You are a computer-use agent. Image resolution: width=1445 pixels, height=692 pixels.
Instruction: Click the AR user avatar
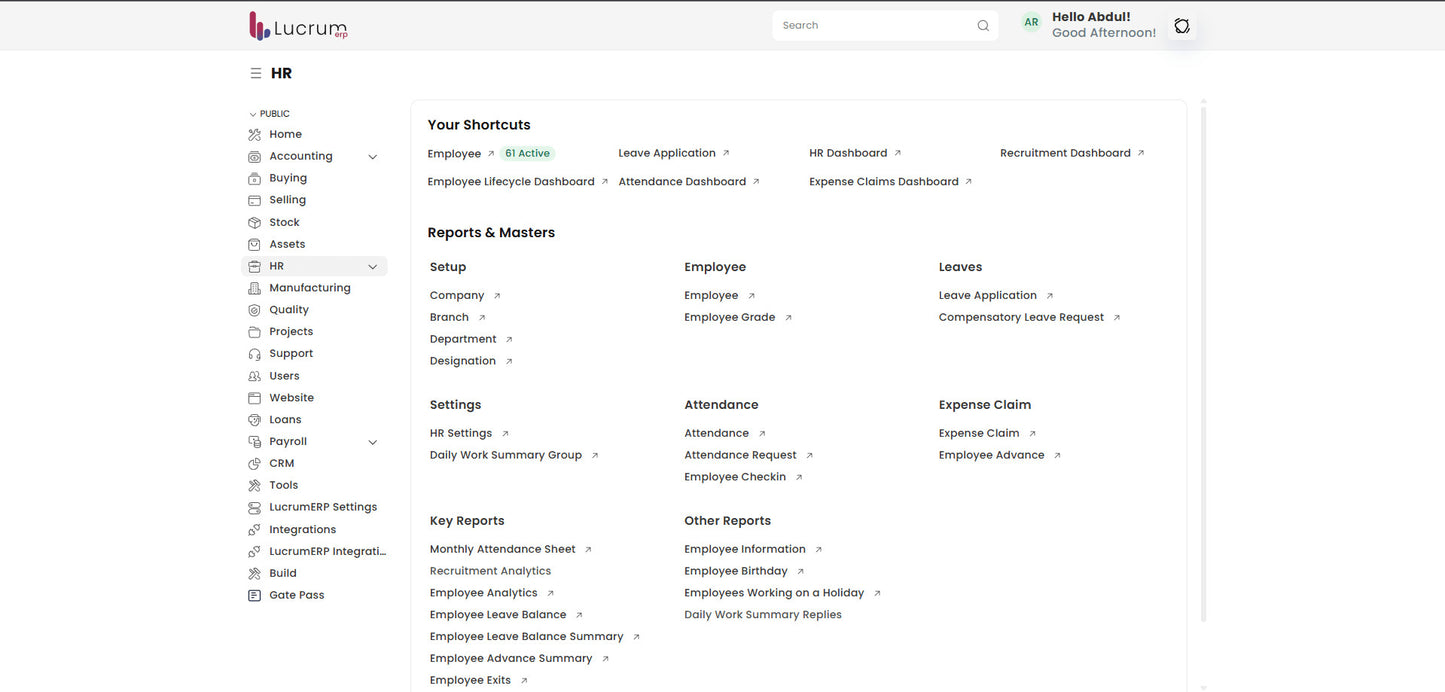point(1030,21)
